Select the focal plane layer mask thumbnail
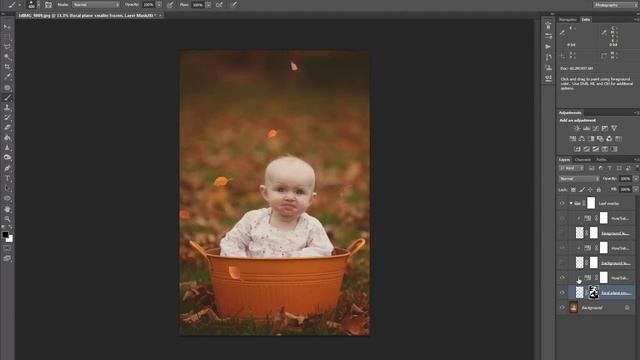The height and width of the screenshot is (360, 640). [593, 292]
